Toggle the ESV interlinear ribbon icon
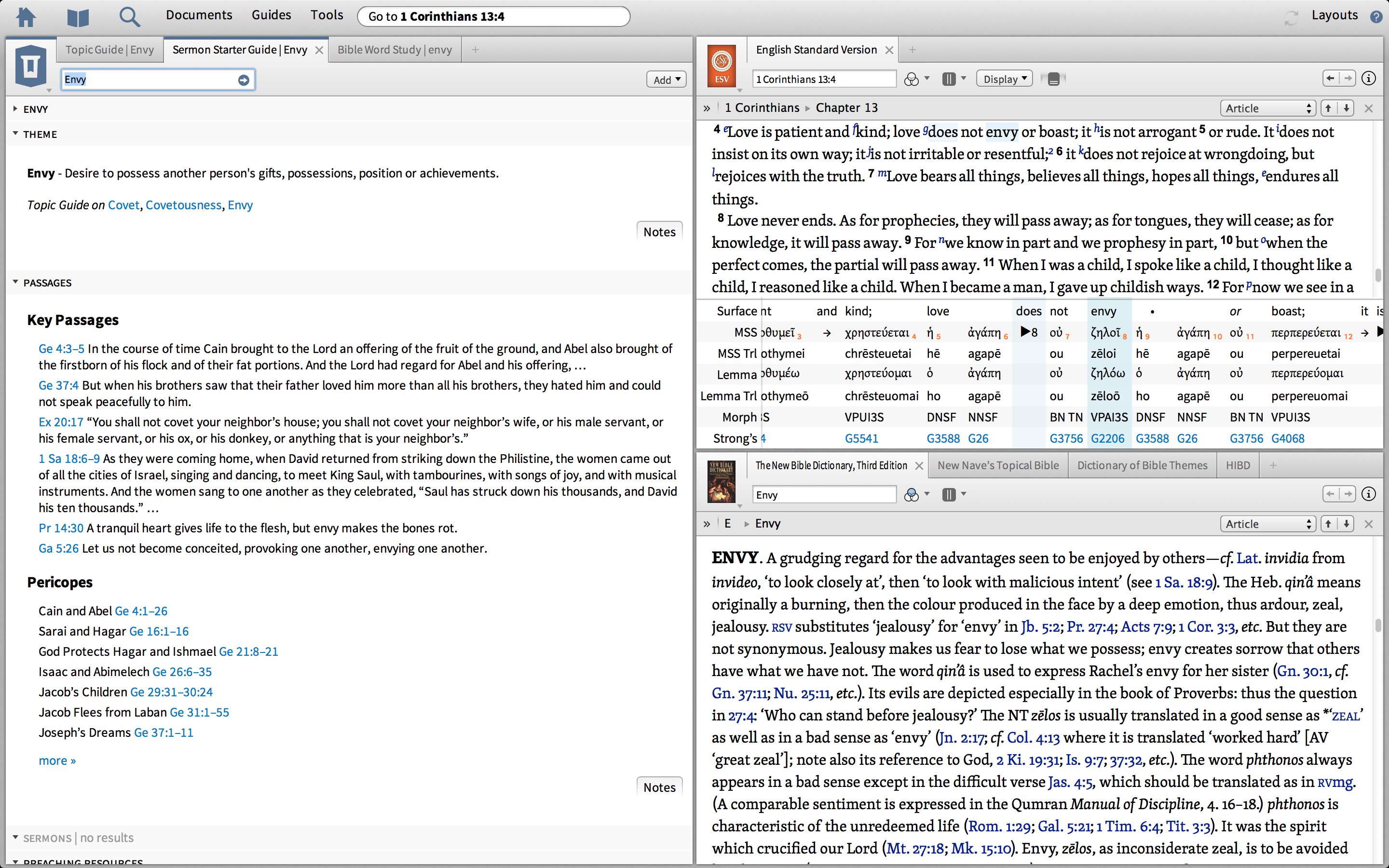This screenshot has width=1389, height=868. [1053, 79]
